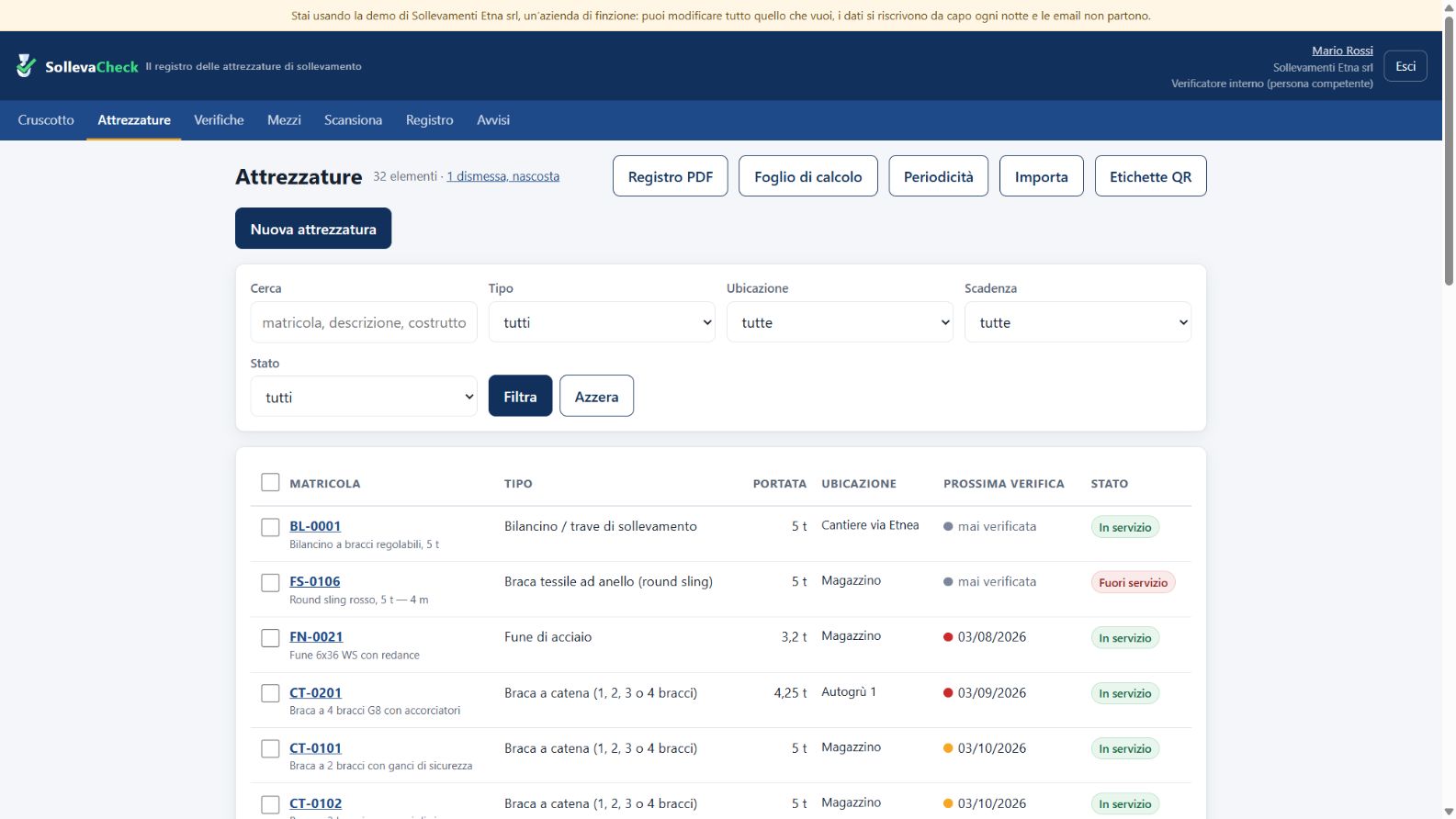Open the Scansiona tab

point(353,120)
